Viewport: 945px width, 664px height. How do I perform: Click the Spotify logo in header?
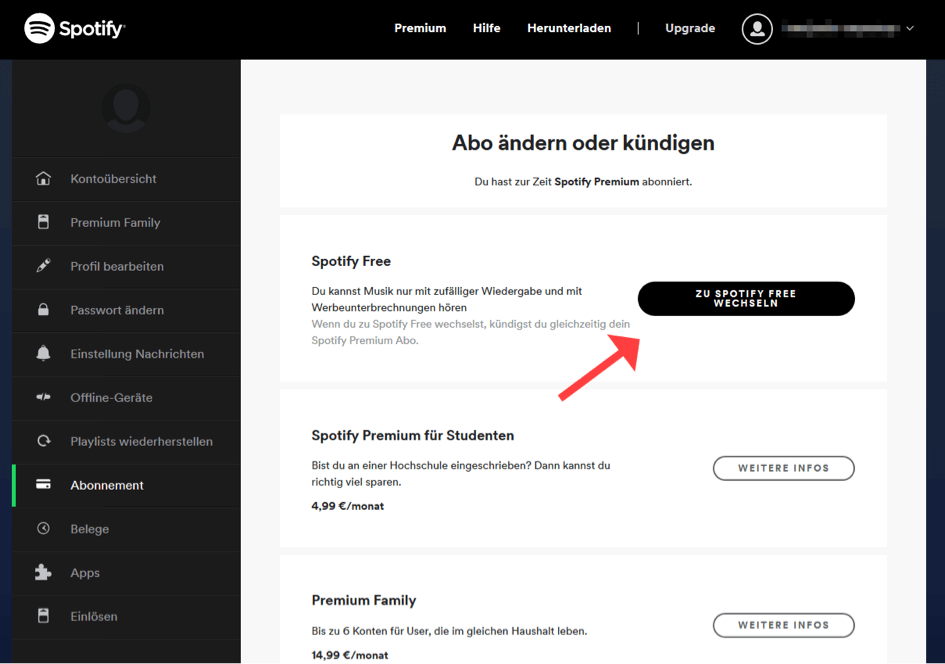pyautogui.click(x=74, y=29)
